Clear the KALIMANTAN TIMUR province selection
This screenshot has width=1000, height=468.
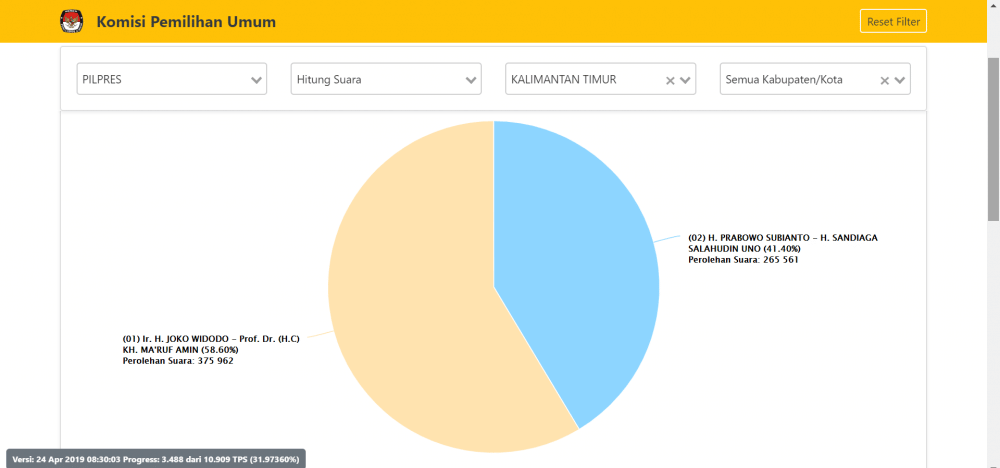coord(670,80)
